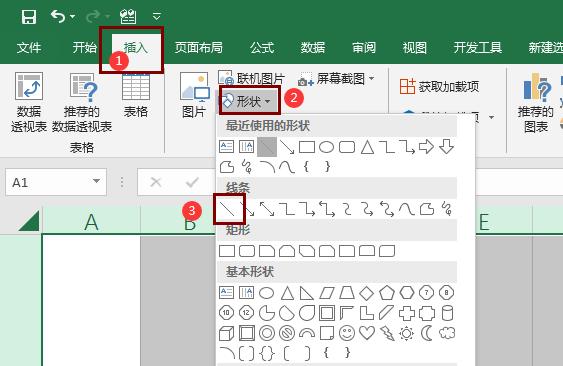Select the text box in 基本形状
The image size is (563, 366).
tap(227, 293)
